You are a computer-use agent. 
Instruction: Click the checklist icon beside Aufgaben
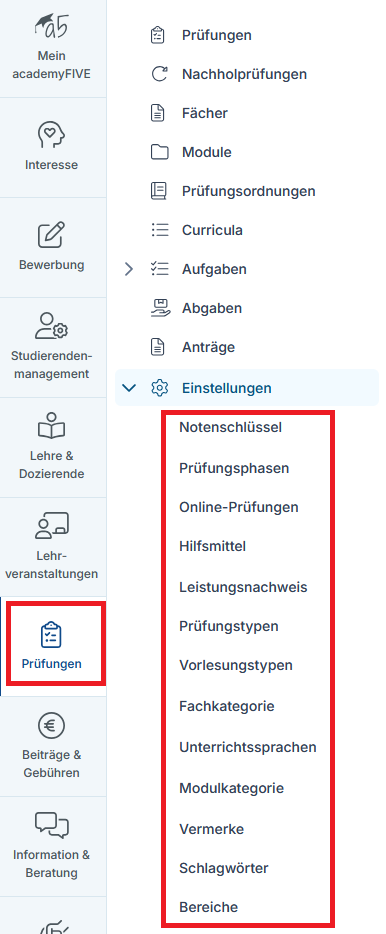coord(160,269)
